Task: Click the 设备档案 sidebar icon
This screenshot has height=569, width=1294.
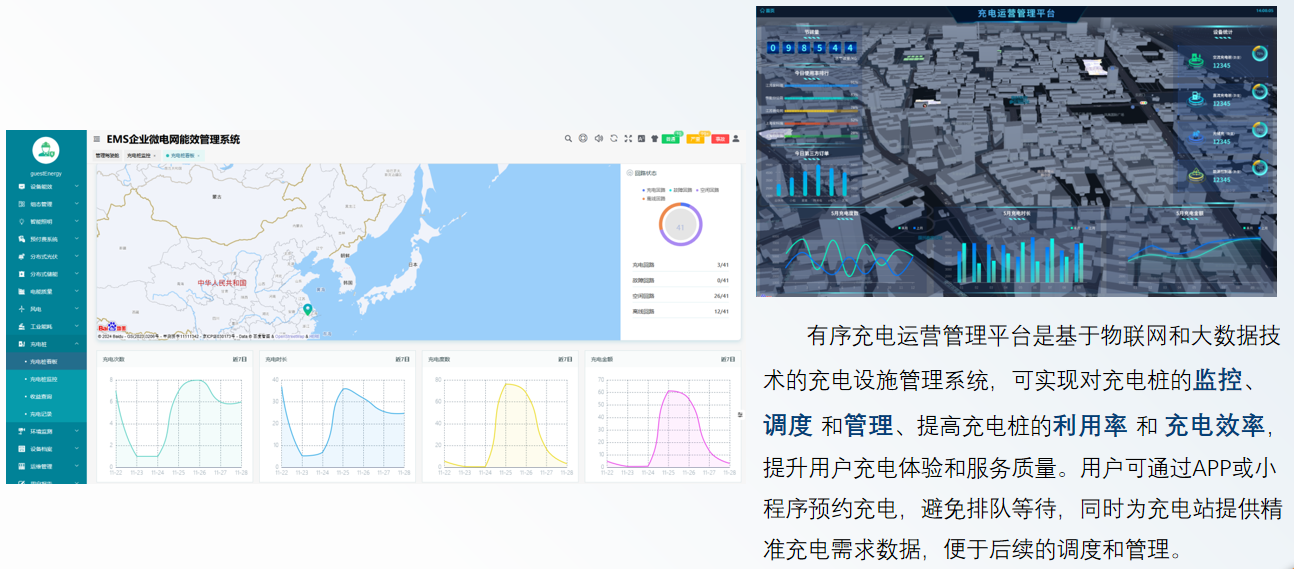Action: [21, 449]
